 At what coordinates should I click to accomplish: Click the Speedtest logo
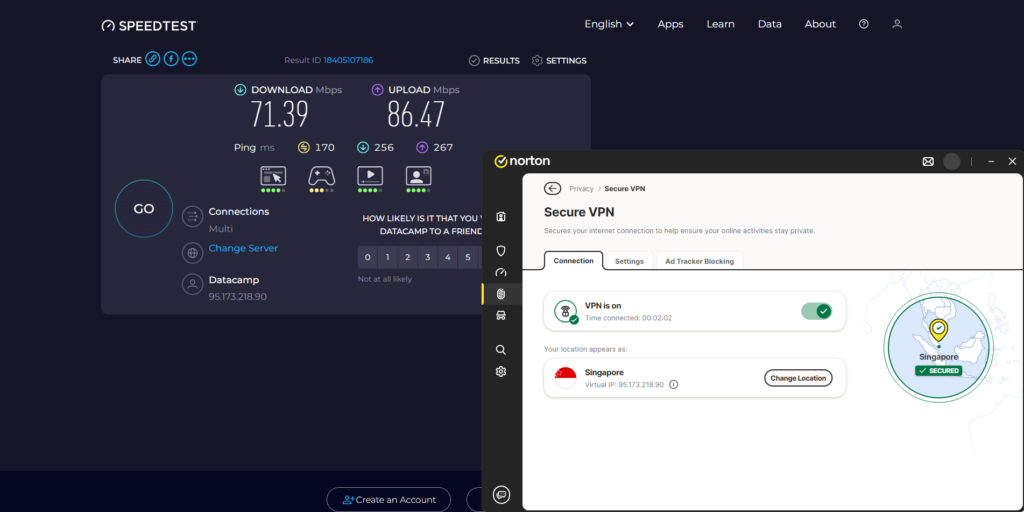pos(149,25)
